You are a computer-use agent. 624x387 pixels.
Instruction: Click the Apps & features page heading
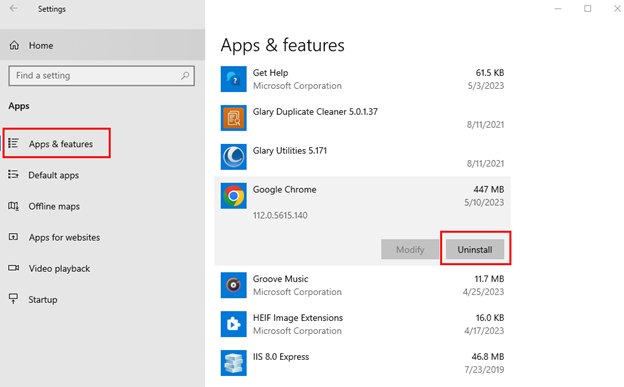point(283,45)
